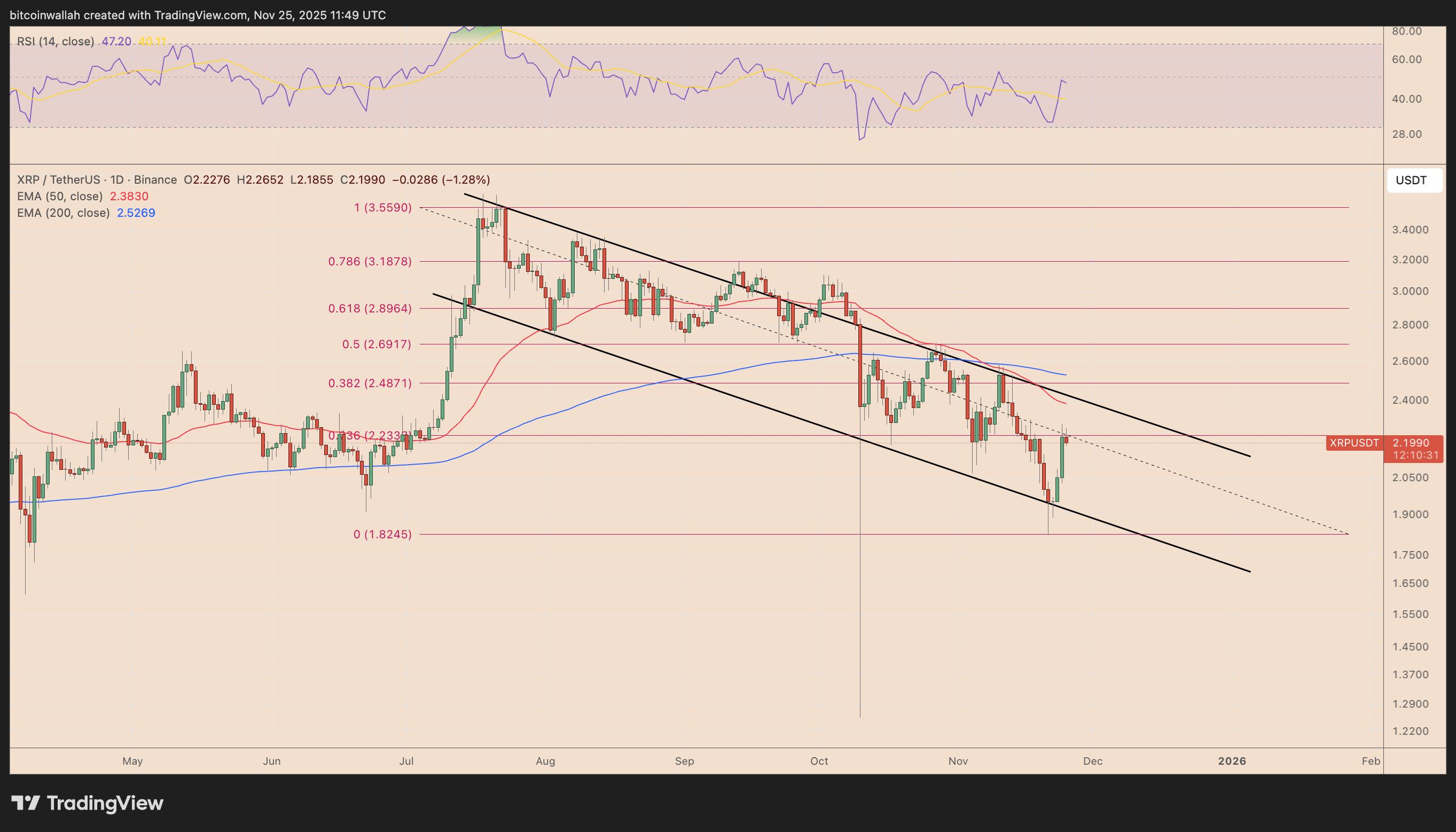
Task: Select the EMA (200, close) indicator label
Action: 63,213
